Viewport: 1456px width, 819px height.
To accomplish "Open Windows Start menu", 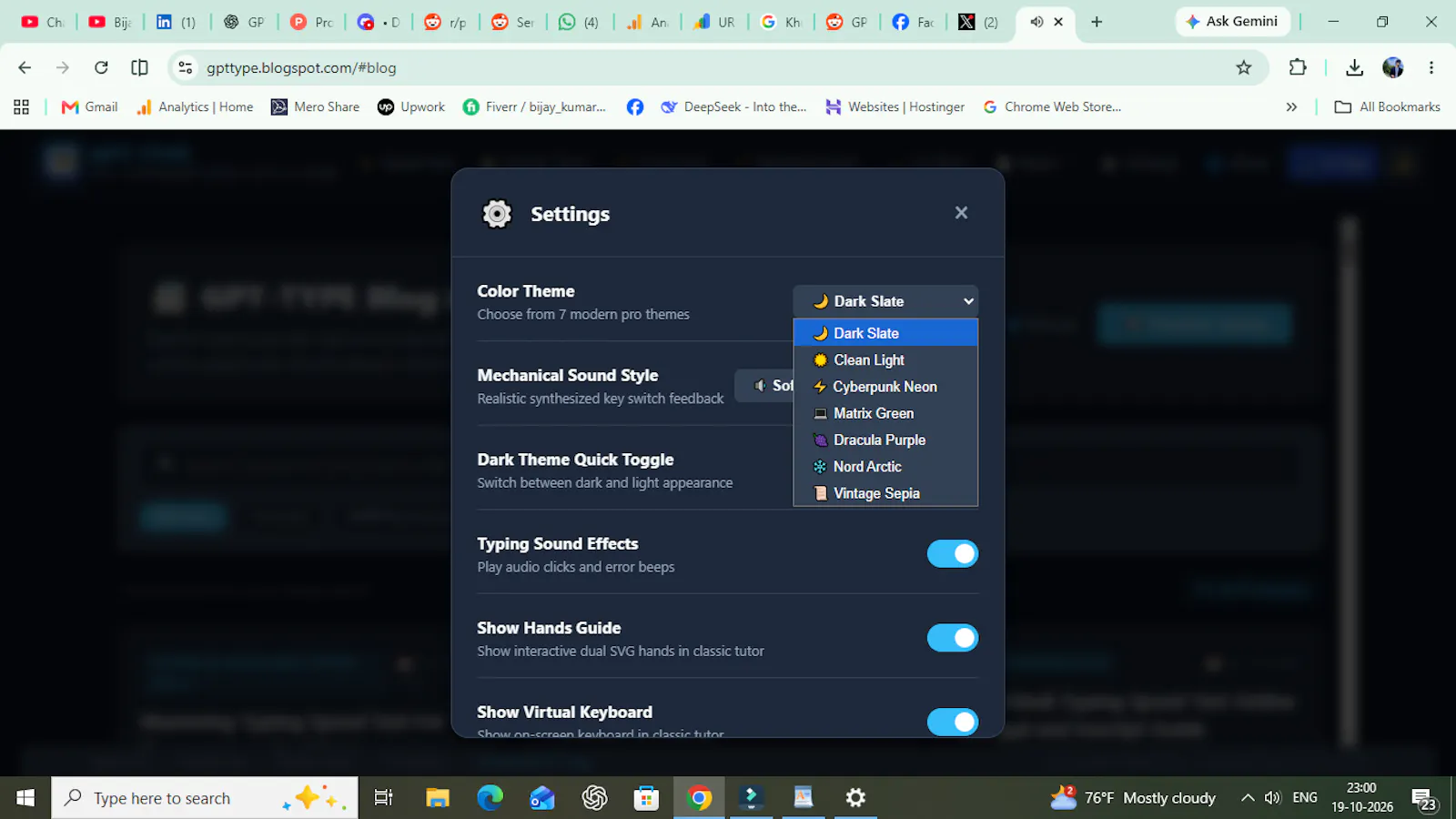I will click(x=25, y=798).
